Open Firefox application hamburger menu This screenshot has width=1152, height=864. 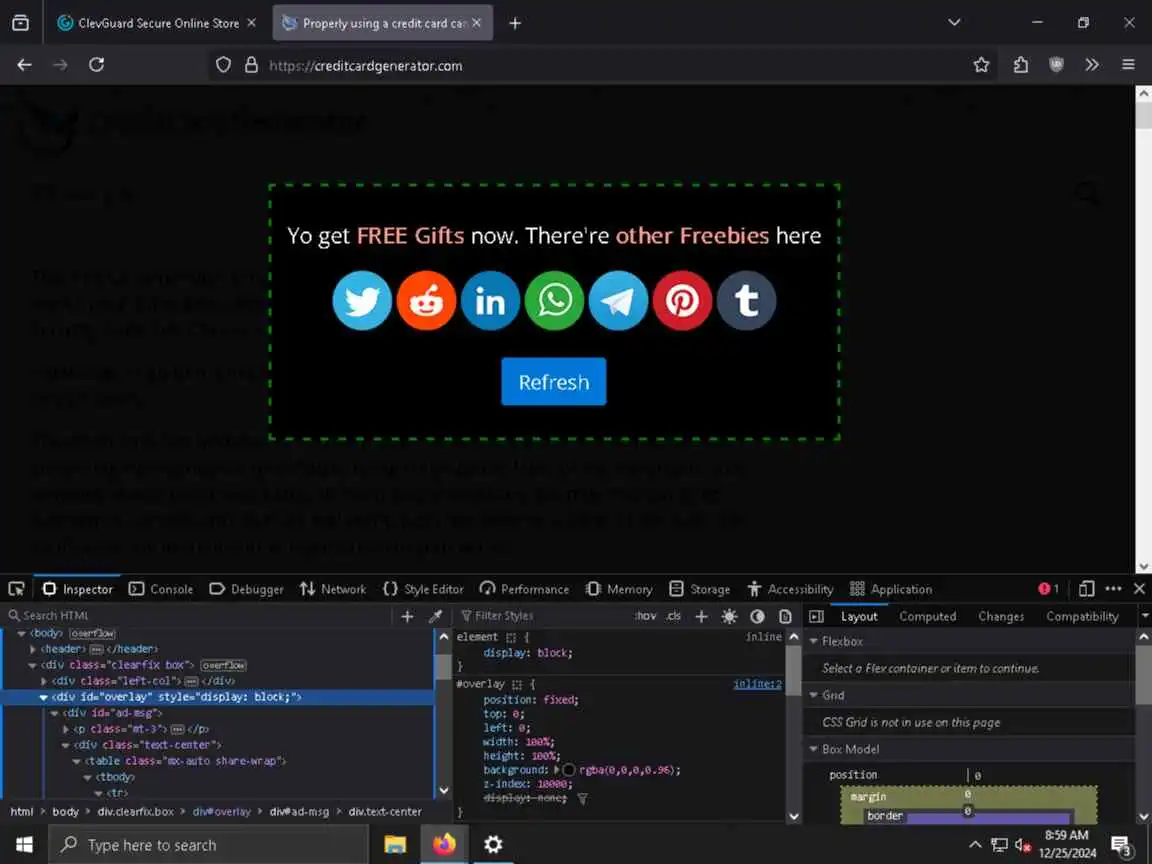pyautogui.click(x=1128, y=65)
